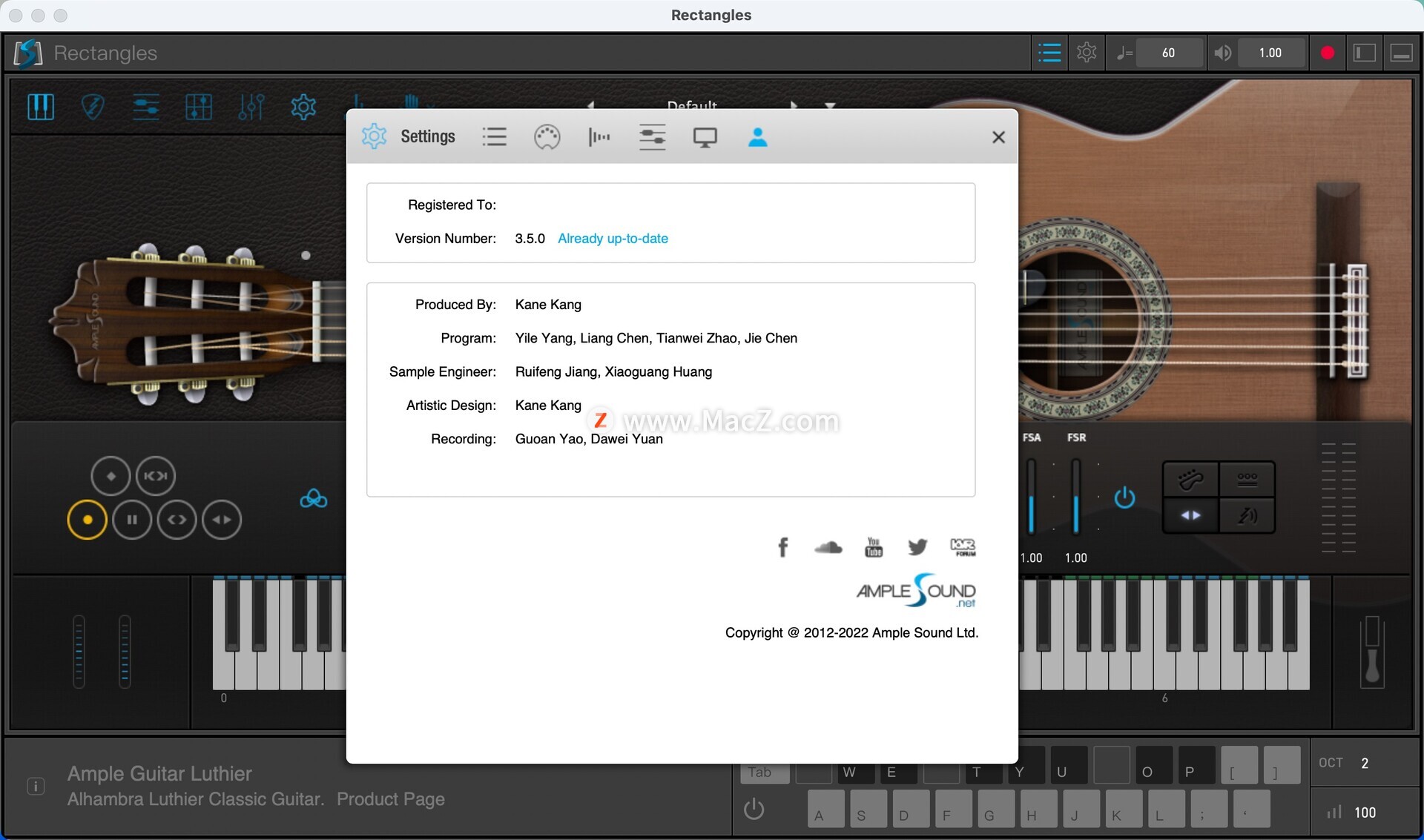Click the angle brackets circle button

177,520
